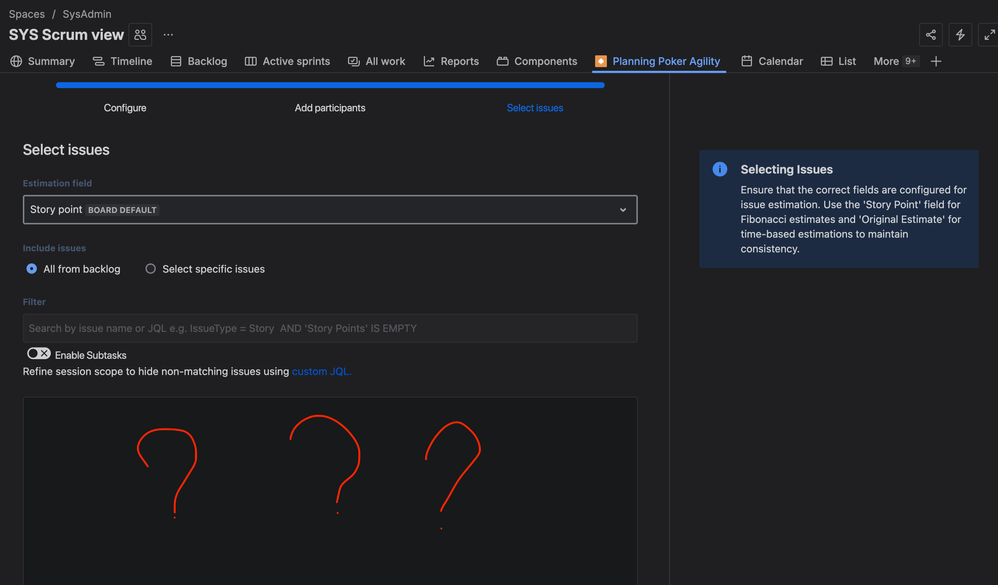The width and height of the screenshot is (998, 585).
Task: Click the plus icon to add a tab
Action: tap(936, 61)
